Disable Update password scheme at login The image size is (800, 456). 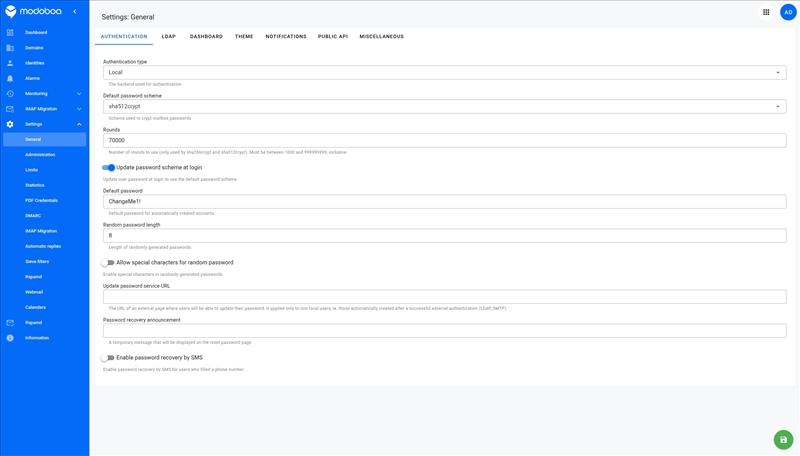108,168
